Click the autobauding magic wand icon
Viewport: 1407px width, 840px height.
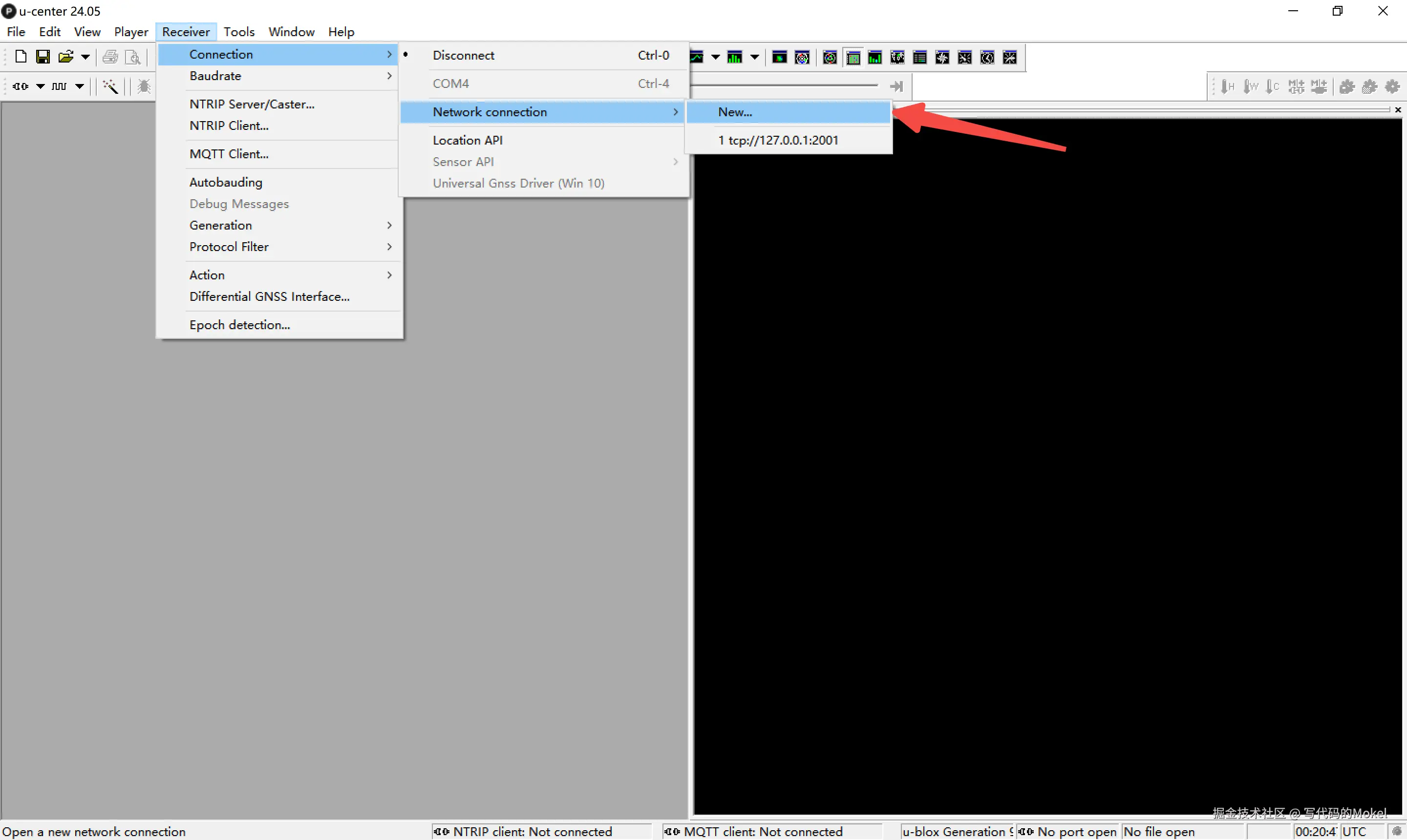pyautogui.click(x=110, y=86)
